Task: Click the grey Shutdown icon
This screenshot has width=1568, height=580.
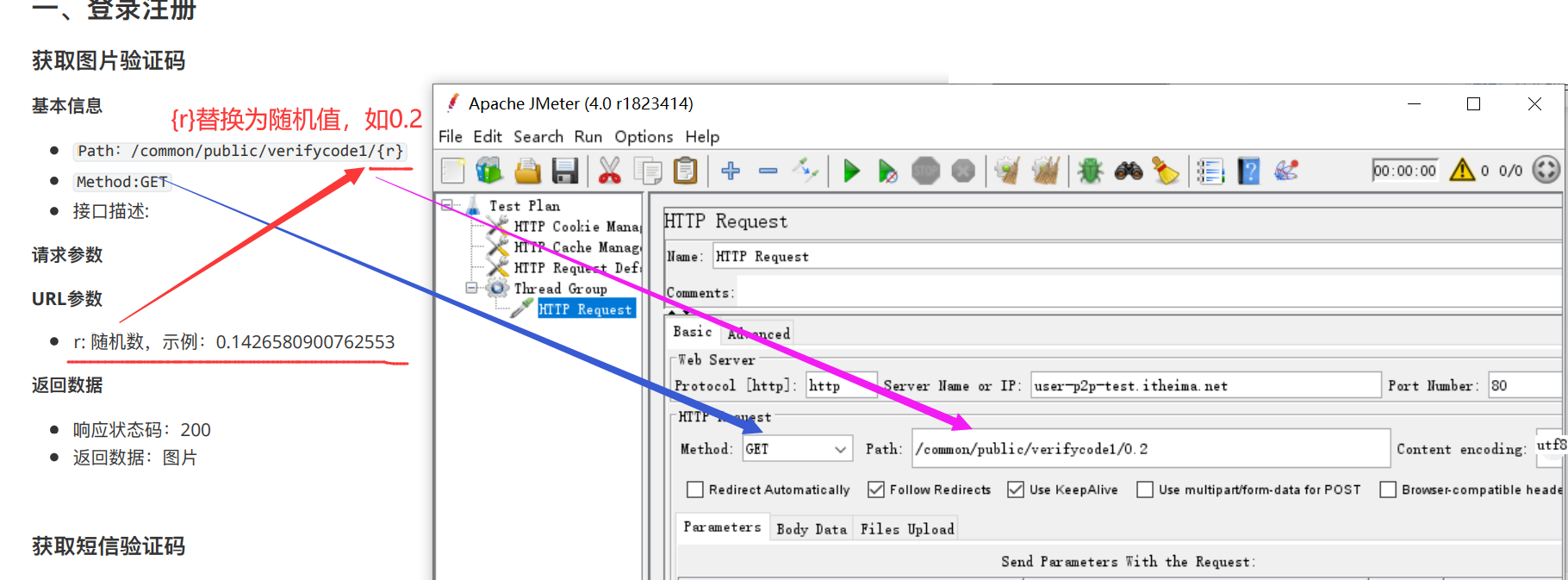Action: 963,171
